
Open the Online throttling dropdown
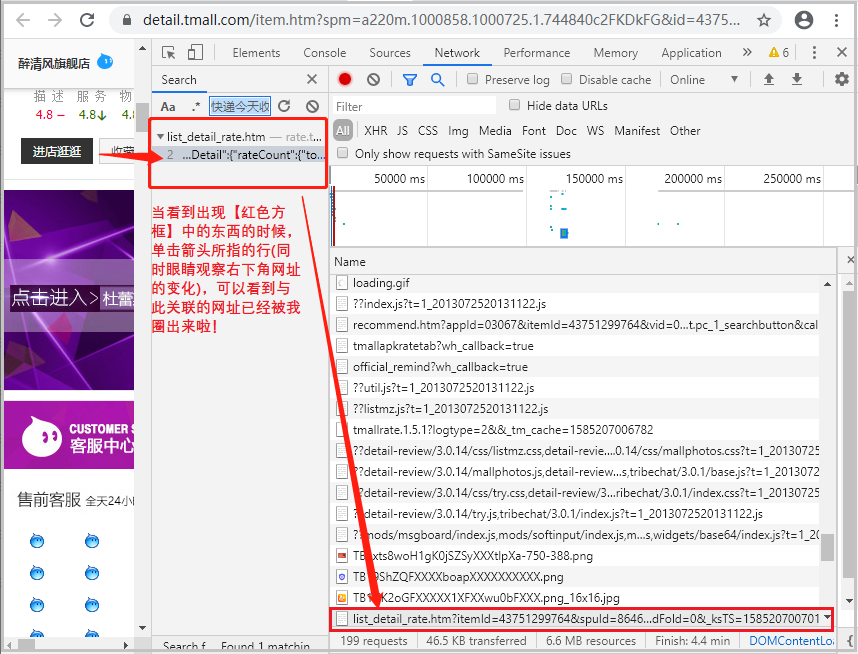704,80
